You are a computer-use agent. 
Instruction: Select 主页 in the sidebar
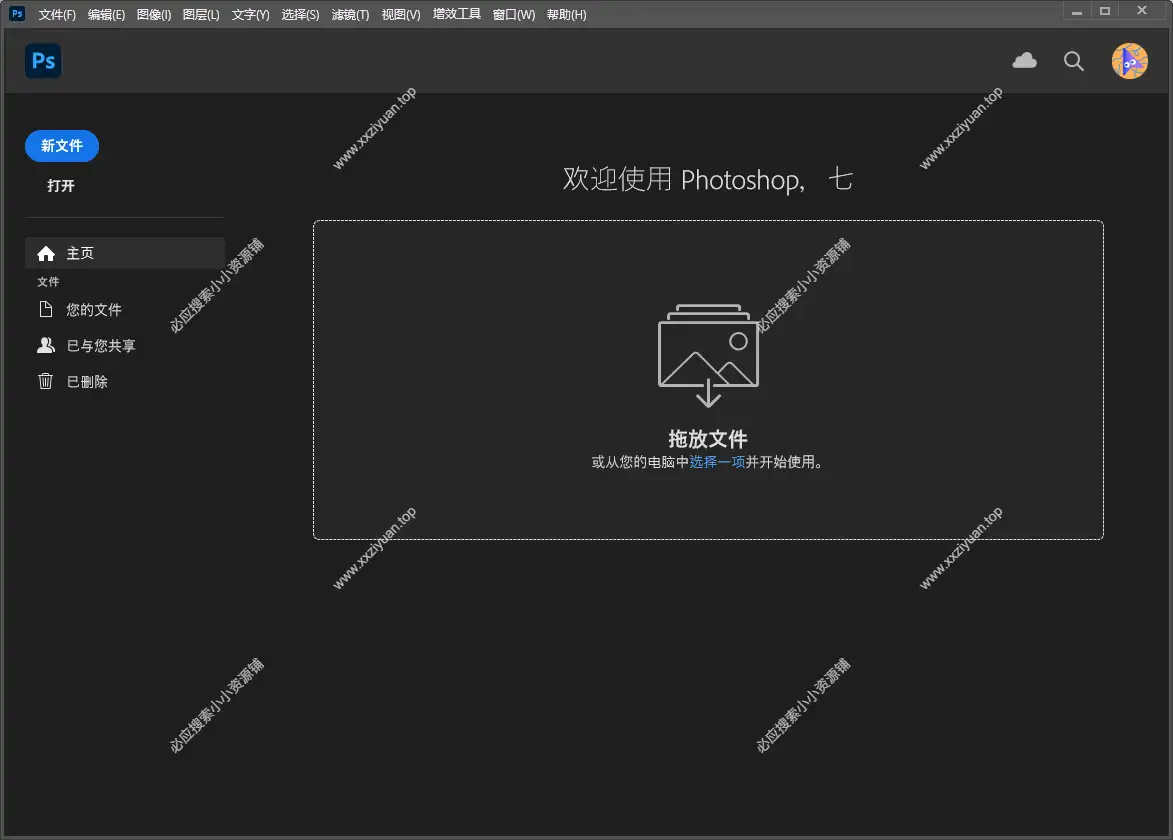125,253
